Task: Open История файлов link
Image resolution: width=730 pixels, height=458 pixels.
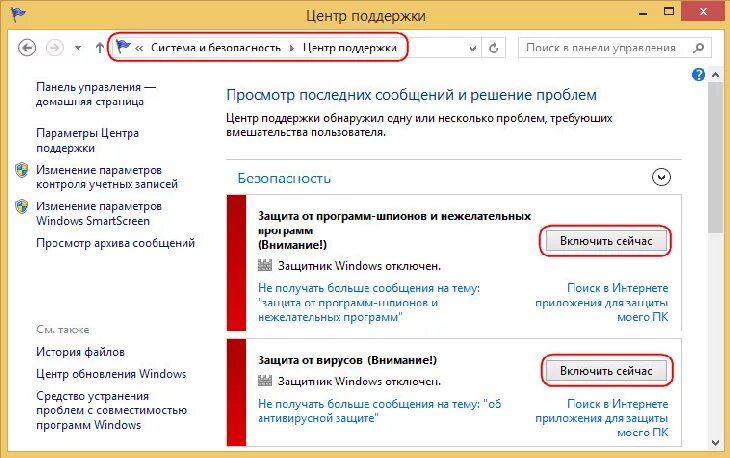Action: click(x=81, y=352)
